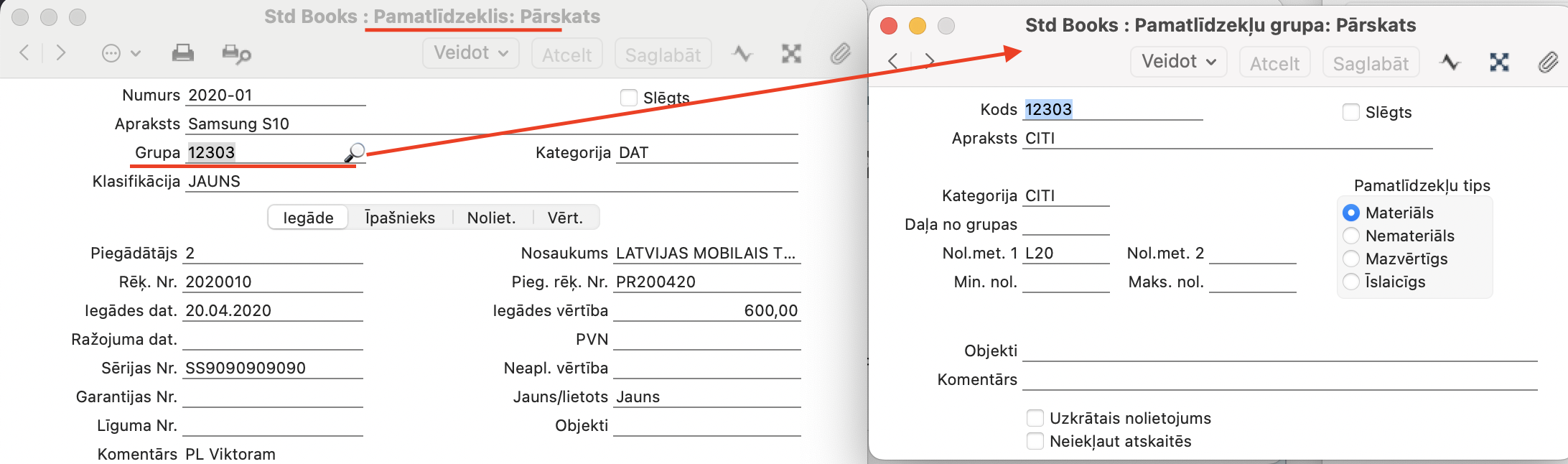Go to next record in Pamatlīdzeklis window
The image size is (1568, 464).
pyautogui.click(x=61, y=52)
